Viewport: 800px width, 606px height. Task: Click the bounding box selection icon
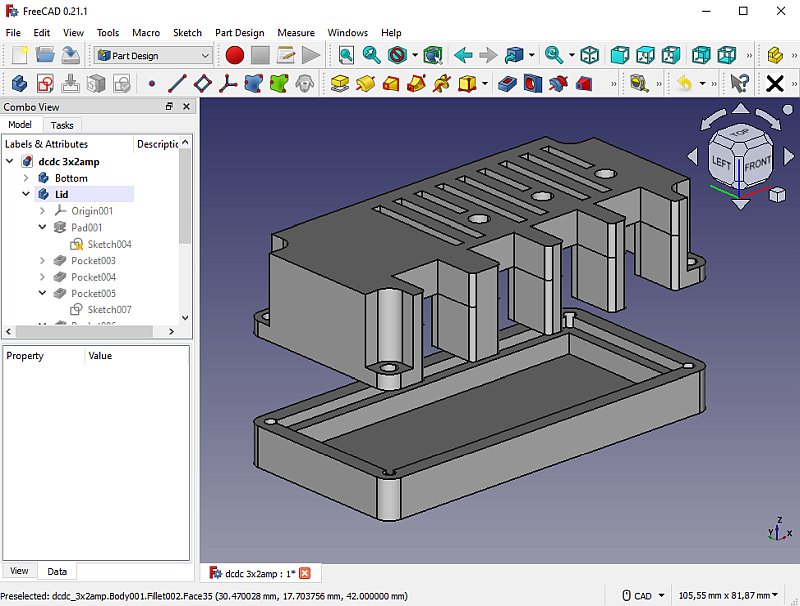tap(433, 55)
